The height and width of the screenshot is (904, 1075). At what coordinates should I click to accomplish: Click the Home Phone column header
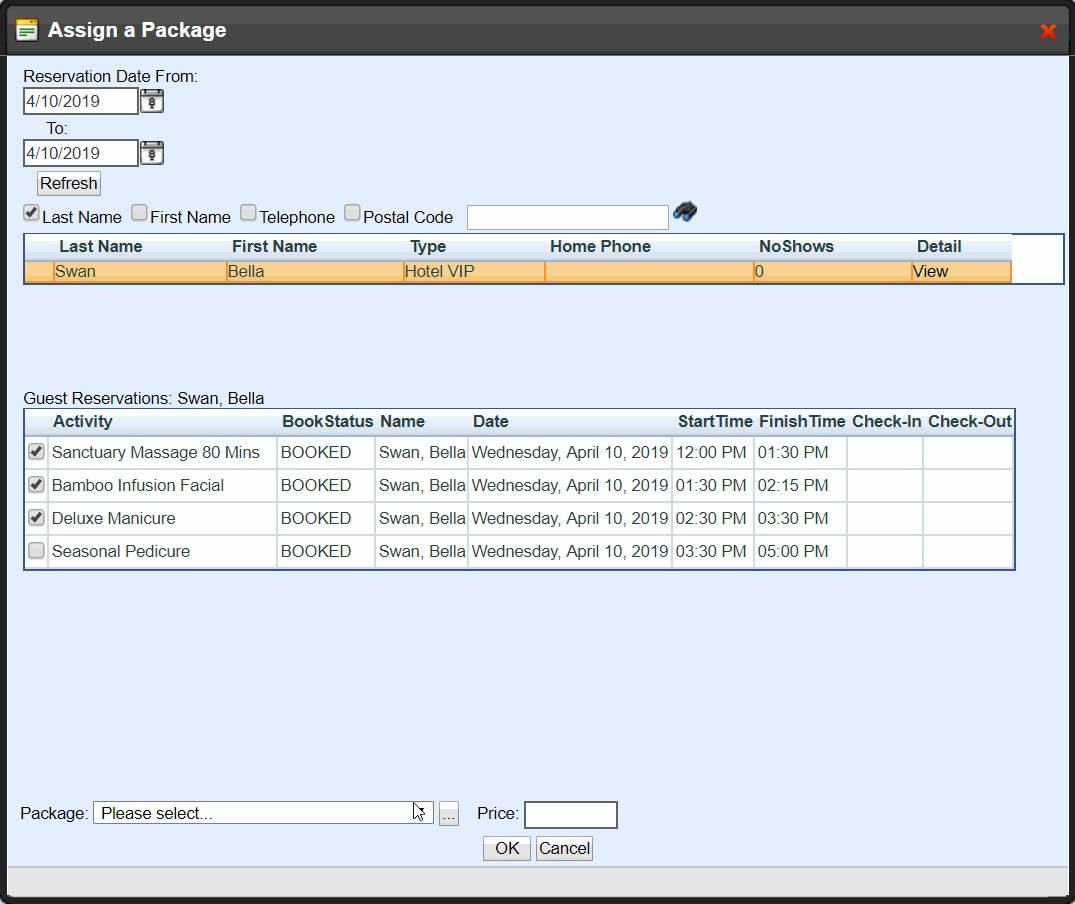click(601, 247)
